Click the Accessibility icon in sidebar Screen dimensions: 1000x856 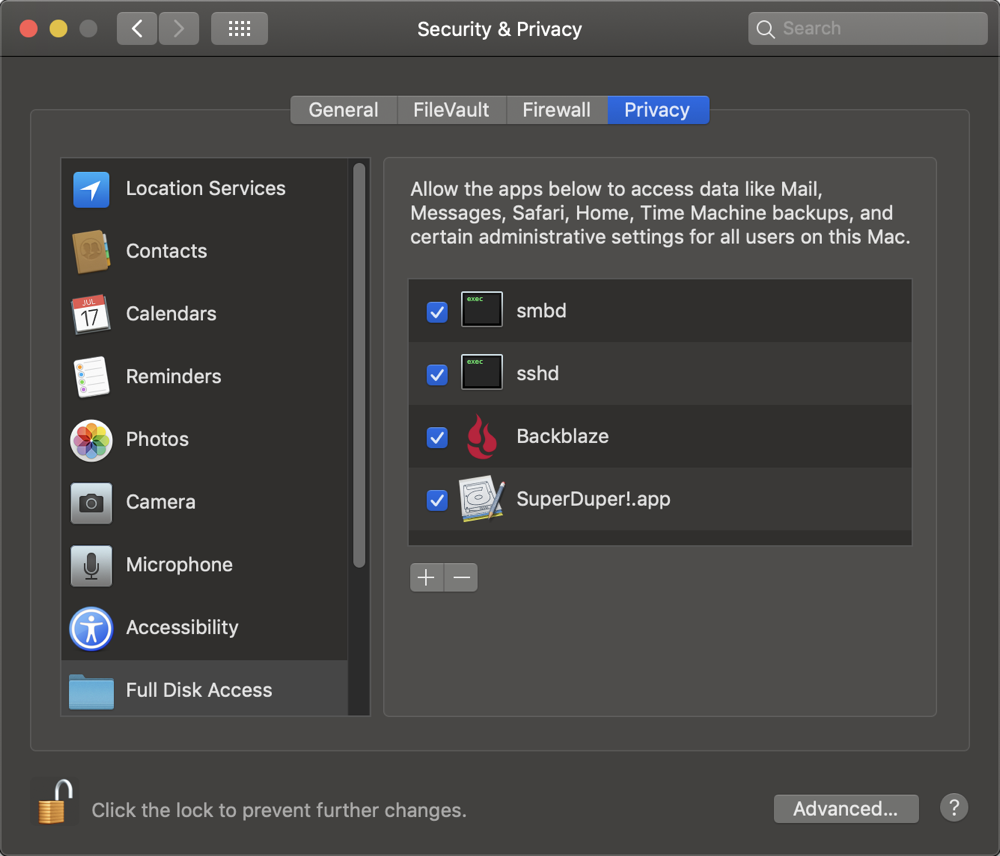coord(91,628)
